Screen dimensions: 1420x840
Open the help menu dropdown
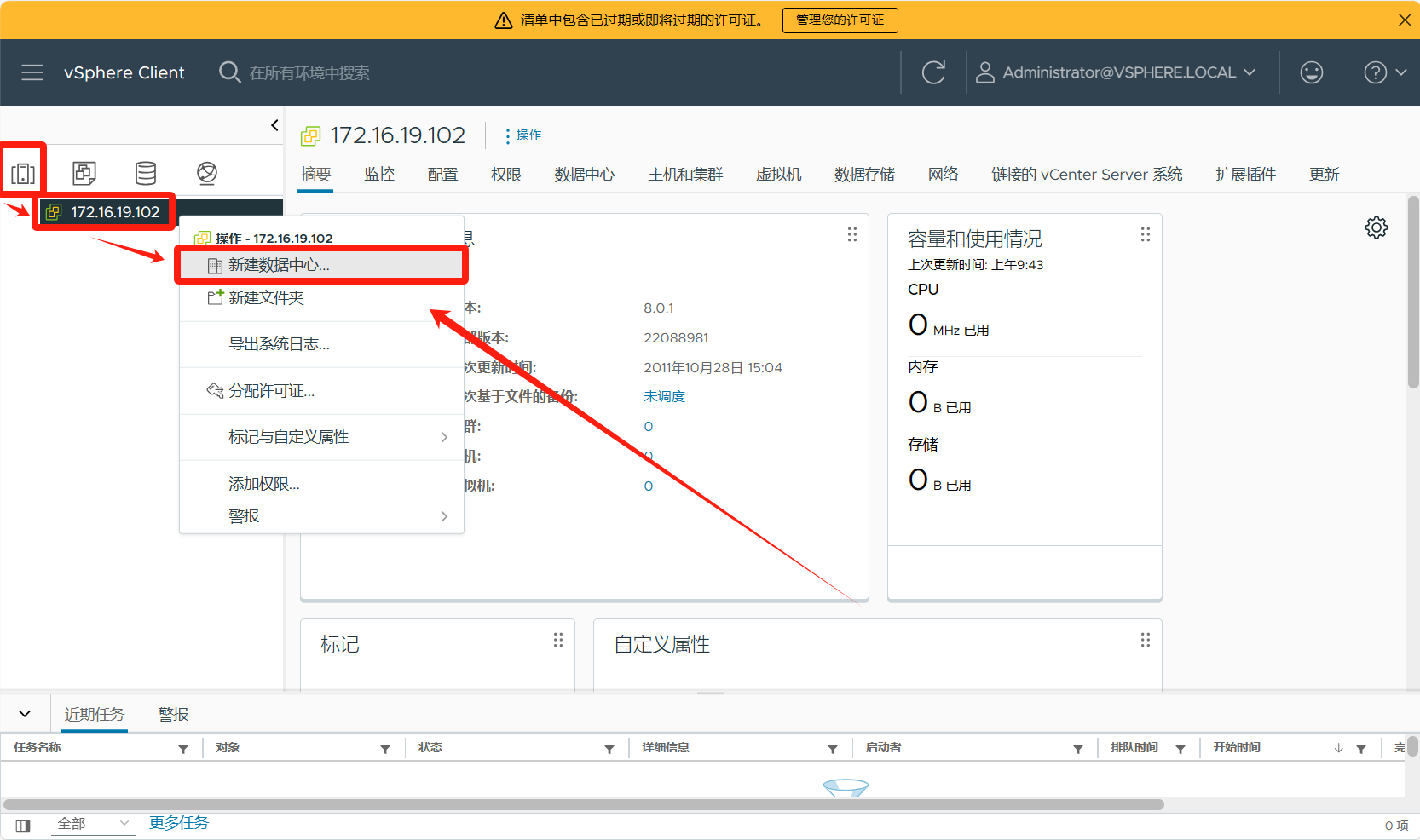1384,72
